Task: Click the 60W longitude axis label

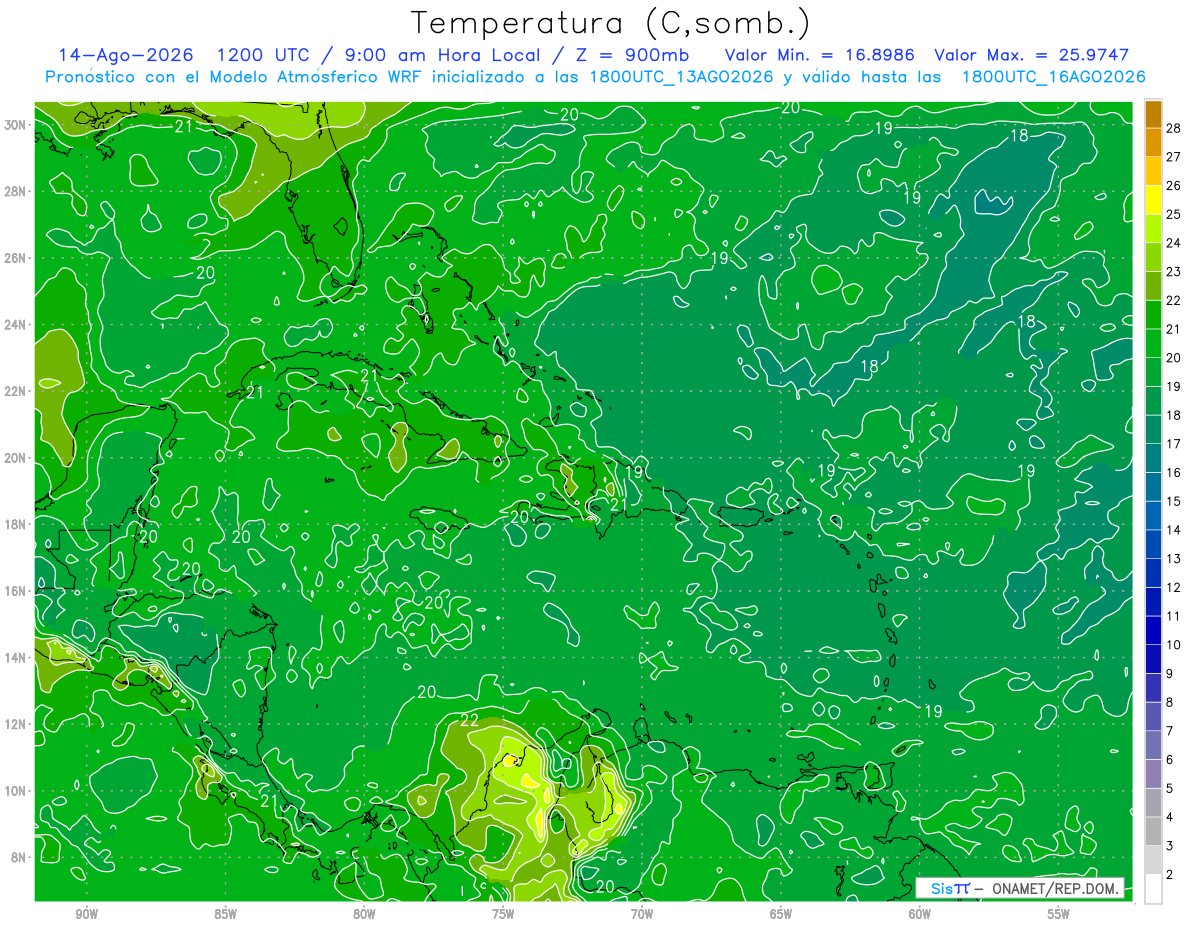Action: pos(920,914)
